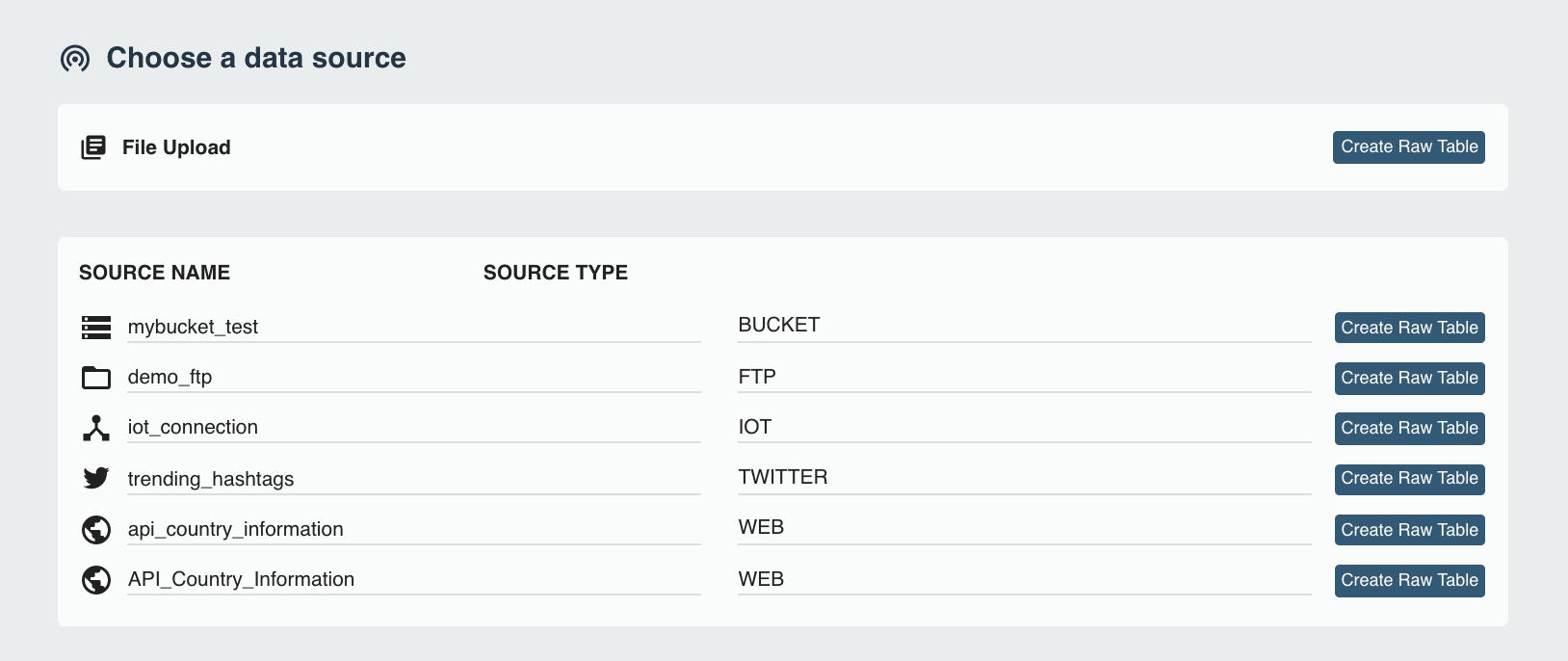
Task: Create Raw Table for capitalized API_Country_Information
Action: (1409, 580)
